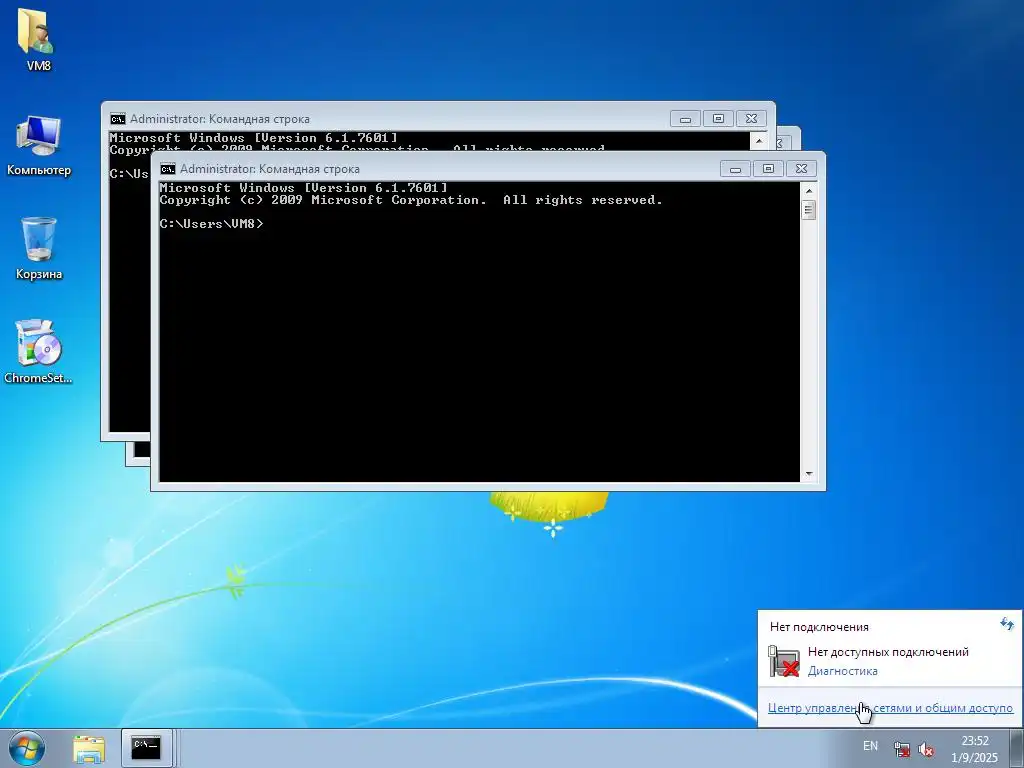The image size is (1024, 768).
Task: Click the front console scrollbar up arrow
Action: click(x=809, y=191)
